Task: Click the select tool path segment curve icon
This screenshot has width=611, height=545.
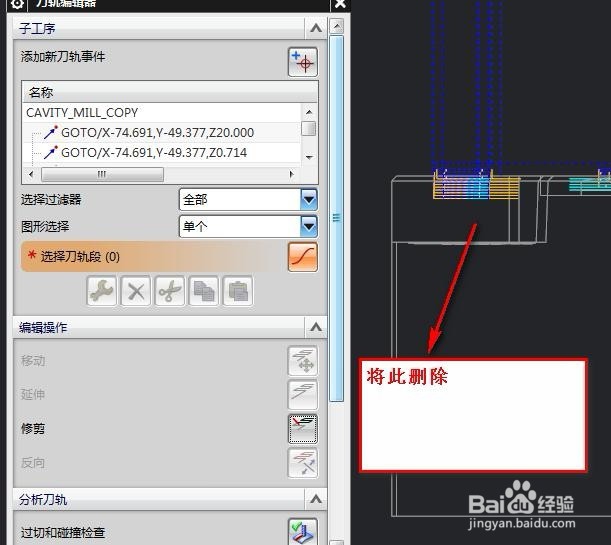Action: tap(303, 257)
